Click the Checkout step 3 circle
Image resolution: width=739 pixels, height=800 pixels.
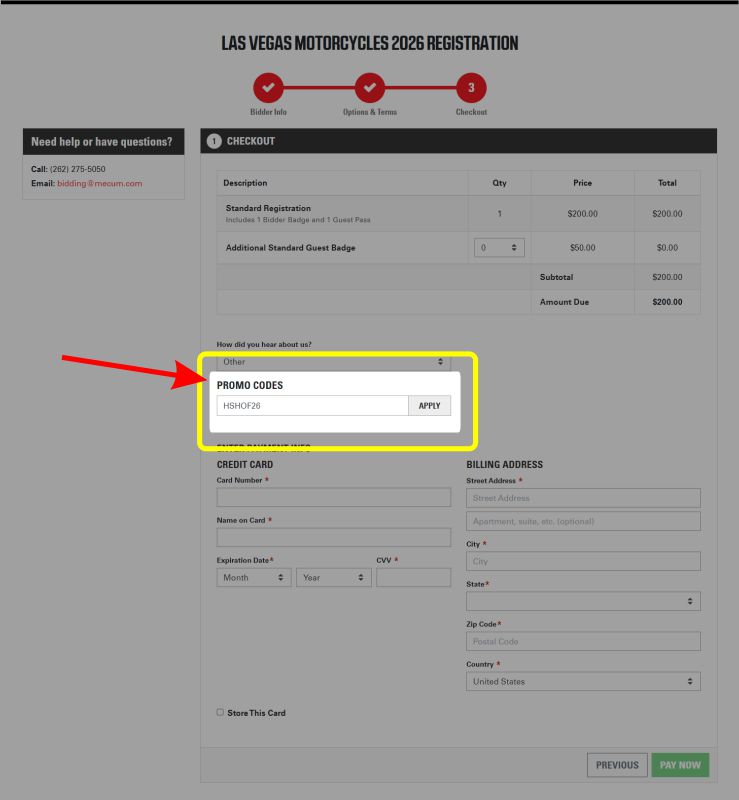[471, 88]
